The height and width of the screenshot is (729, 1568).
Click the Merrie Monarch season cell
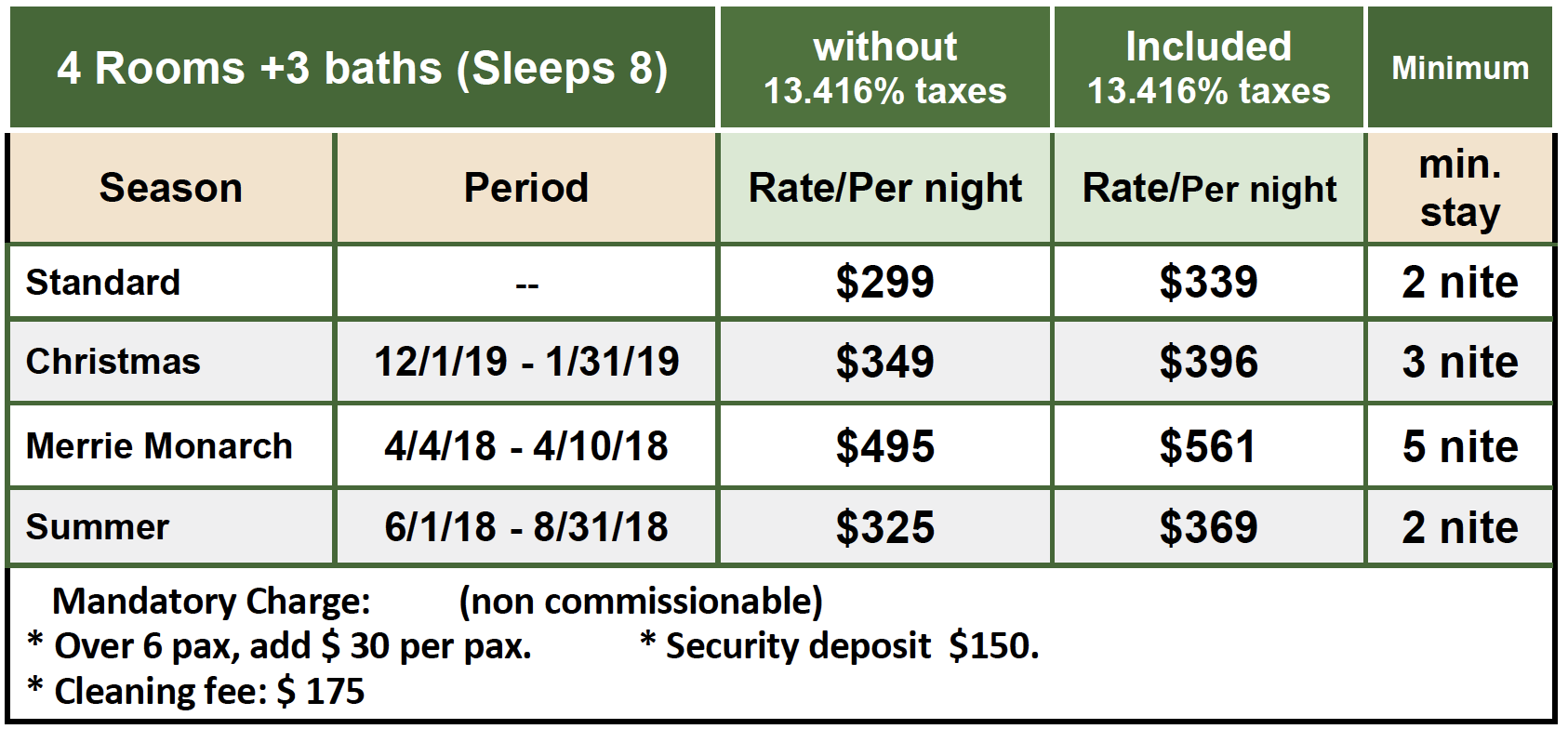click(x=171, y=446)
